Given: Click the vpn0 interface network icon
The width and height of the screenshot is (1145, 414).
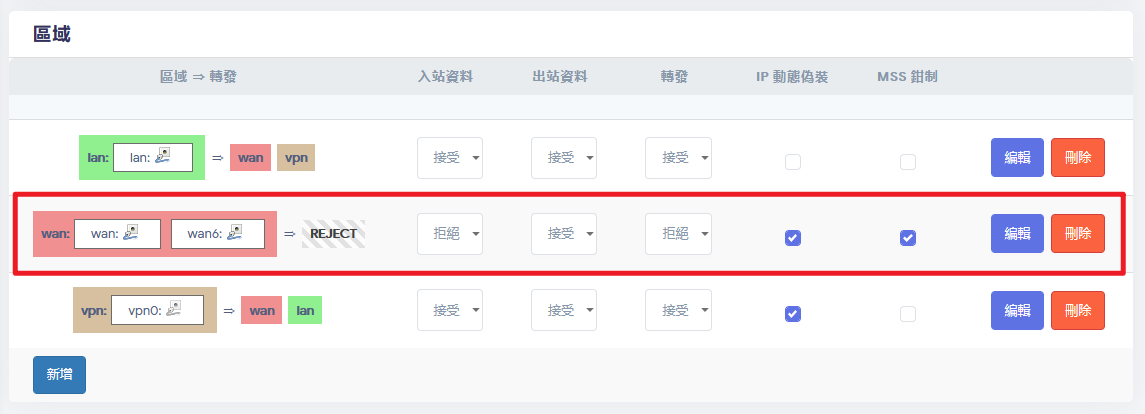Looking at the screenshot, I should (x=174, y=310).
